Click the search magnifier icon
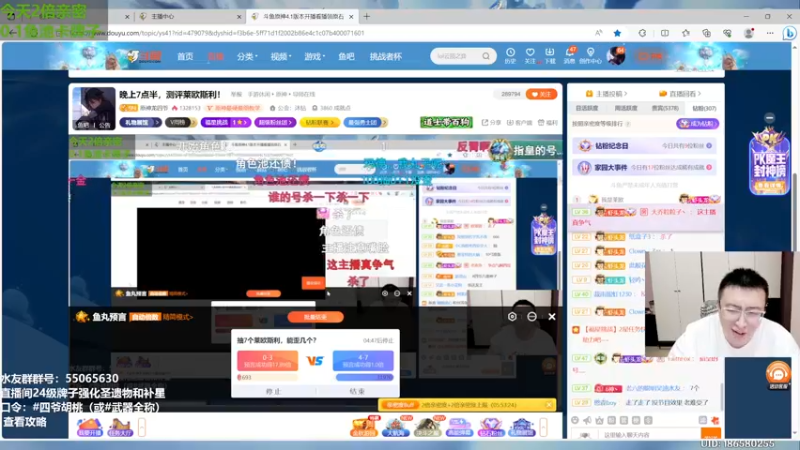The image size is (800, 450). [x=486, y=56]
